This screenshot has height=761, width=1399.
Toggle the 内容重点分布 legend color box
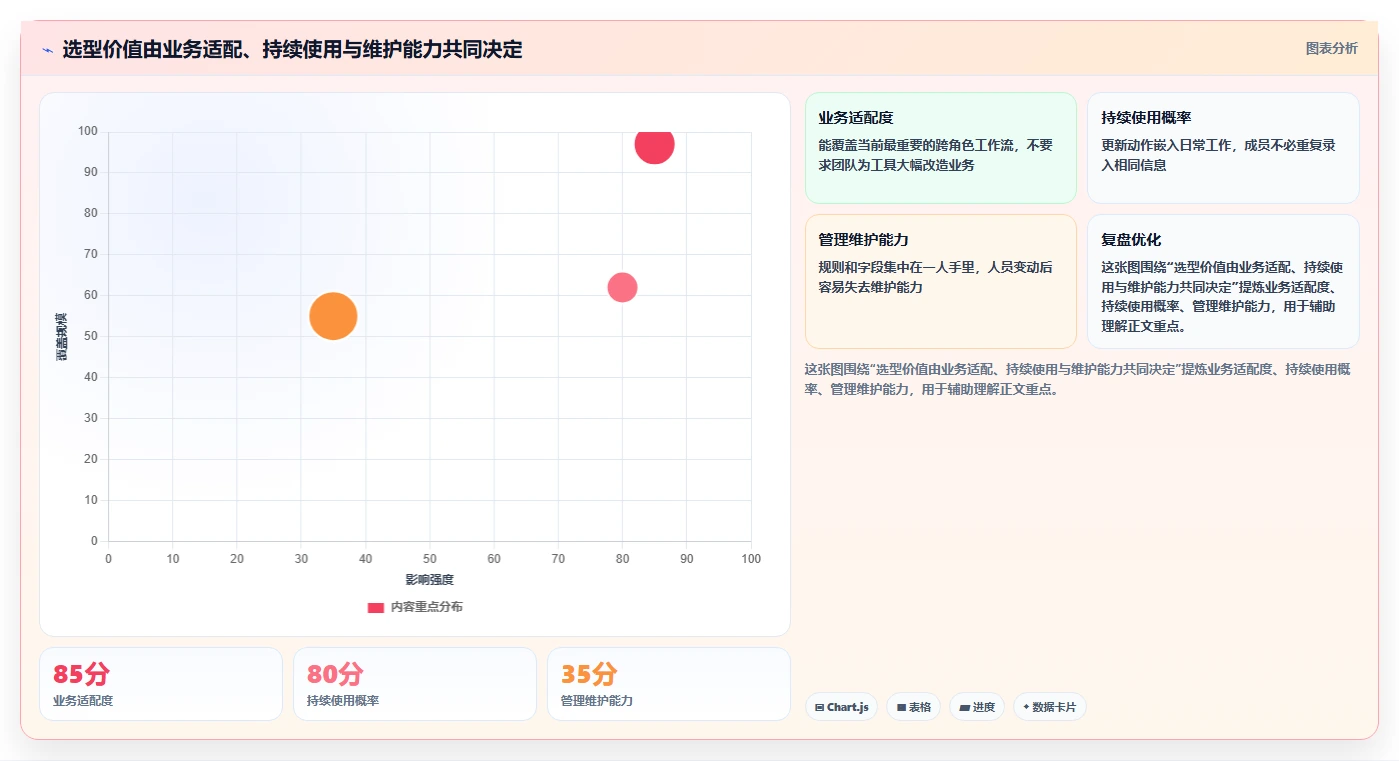[376, 607]
